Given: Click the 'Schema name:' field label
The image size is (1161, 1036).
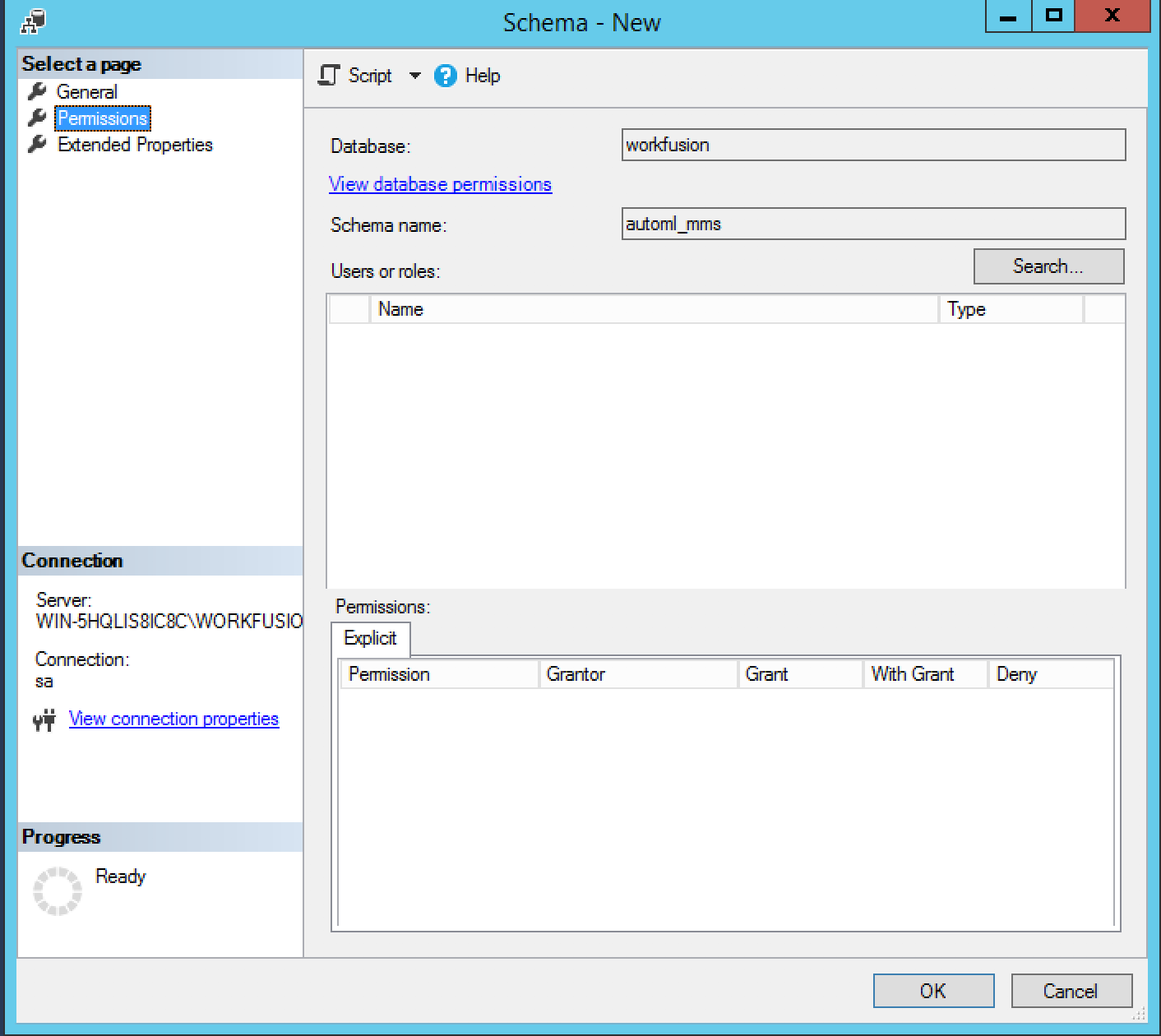Looking at the screenshot, I should tap(388, 225).
